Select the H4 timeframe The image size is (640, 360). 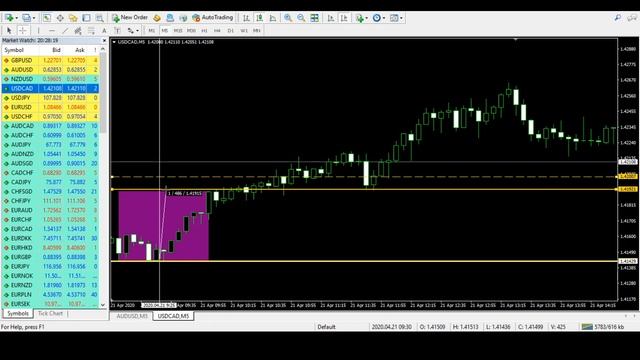[217, 31]
